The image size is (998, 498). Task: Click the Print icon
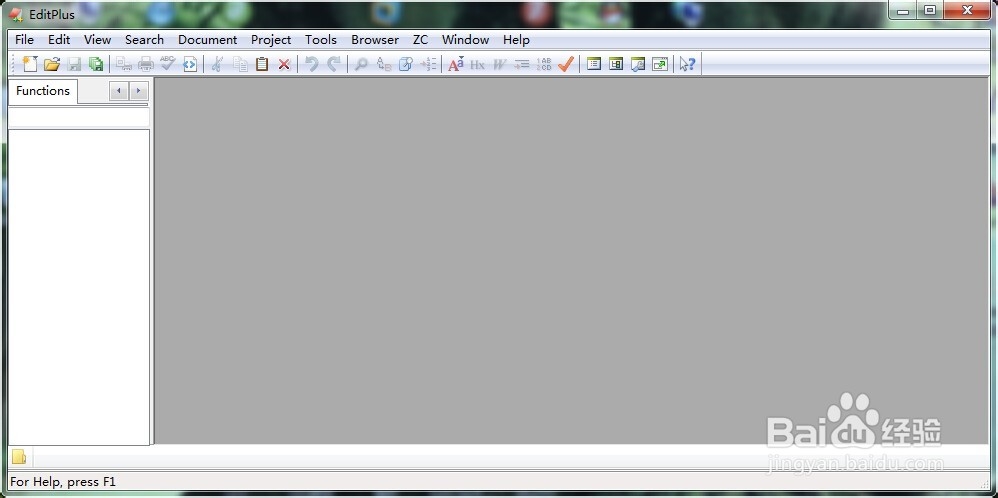coord(146,64)
